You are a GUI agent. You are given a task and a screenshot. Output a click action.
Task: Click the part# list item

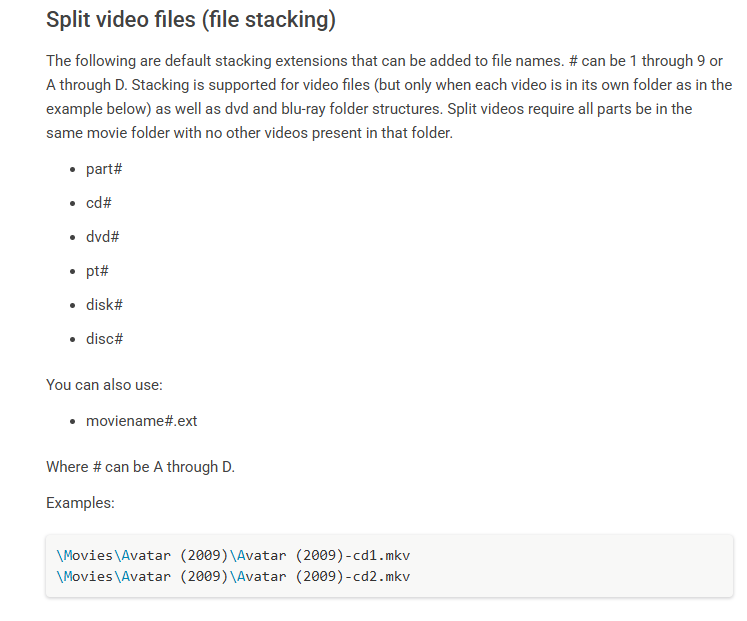click(x=104, y=169)
